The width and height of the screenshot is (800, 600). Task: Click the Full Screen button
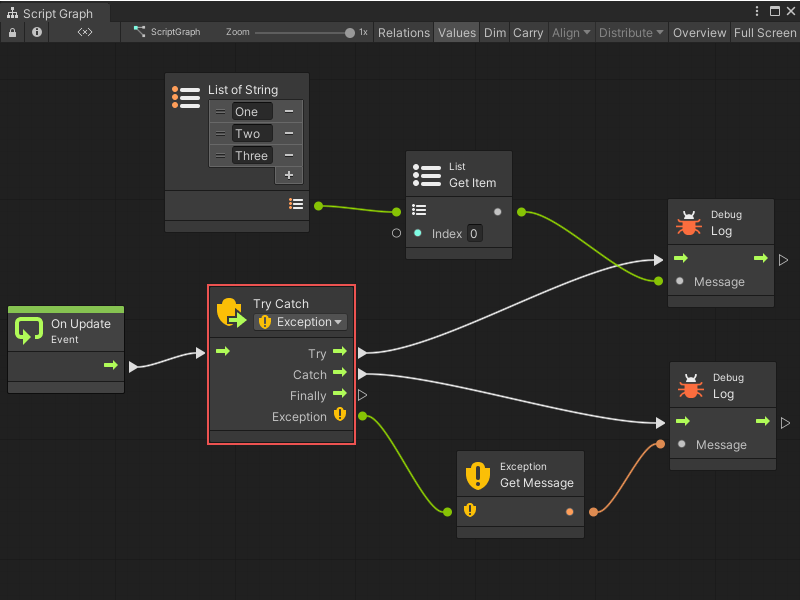pyautogui.click(x=764, y=32)
